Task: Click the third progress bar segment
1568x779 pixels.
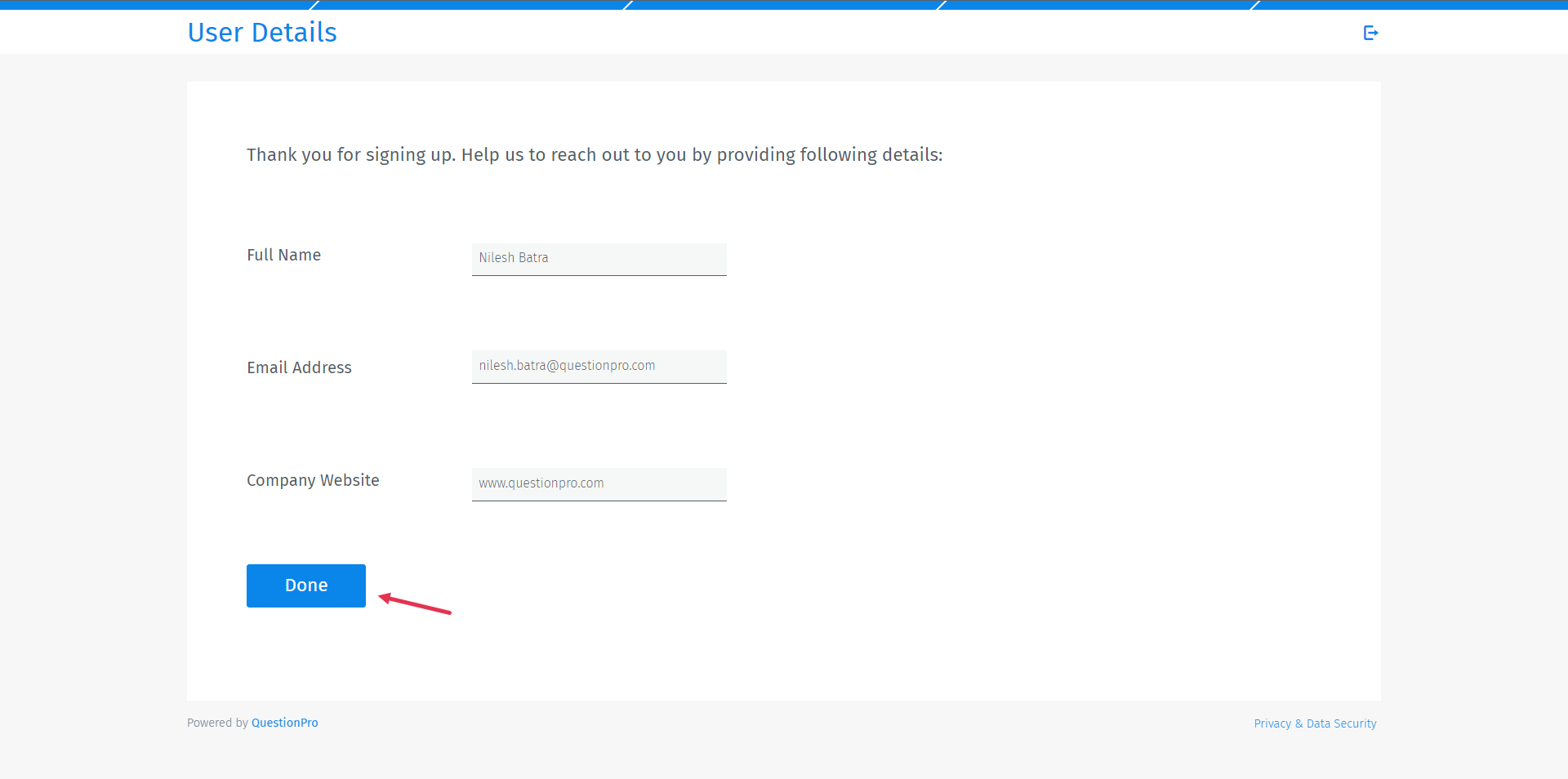Action: (x=784, y=4)
